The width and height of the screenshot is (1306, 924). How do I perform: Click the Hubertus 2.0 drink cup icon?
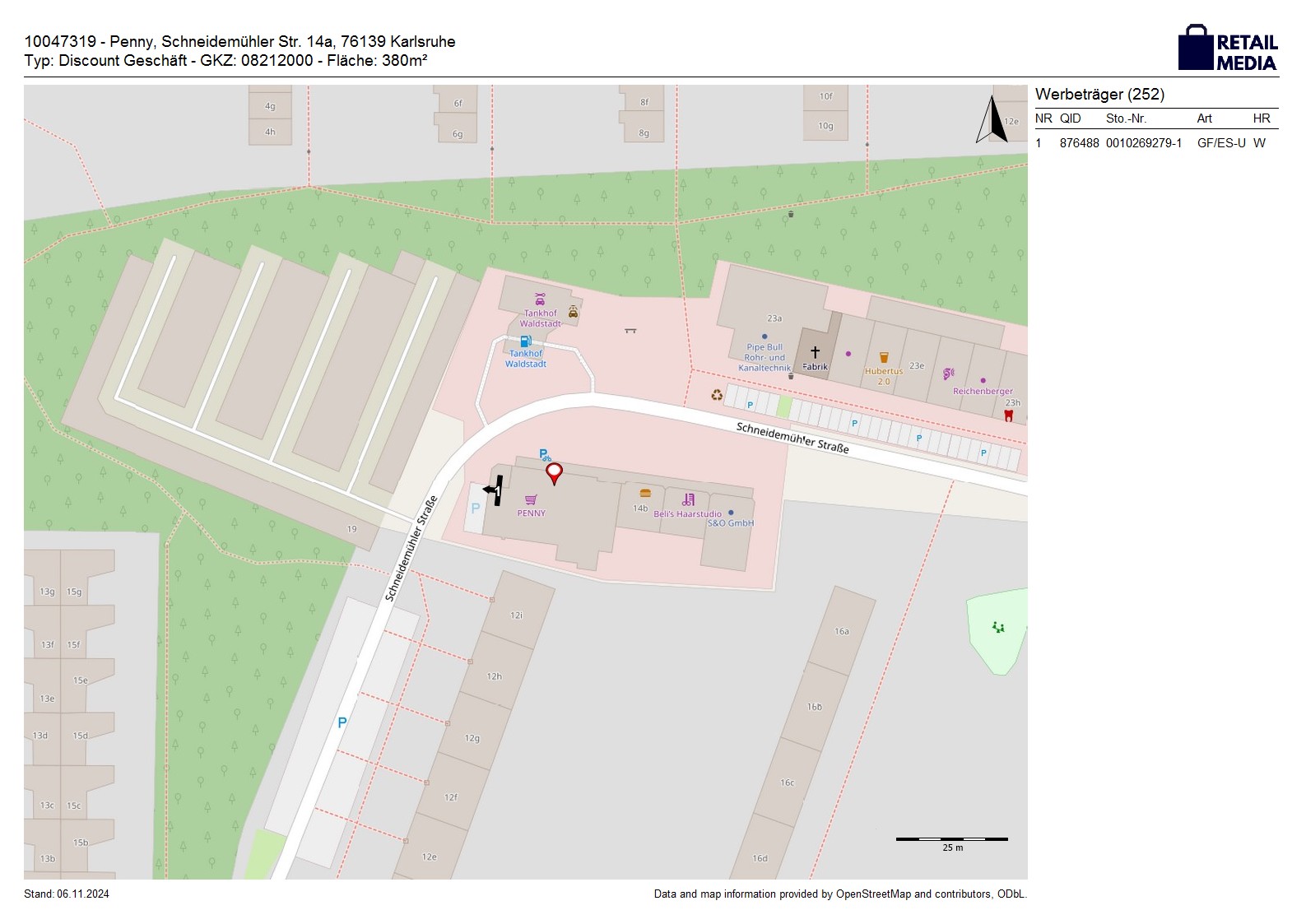(884, 357)
